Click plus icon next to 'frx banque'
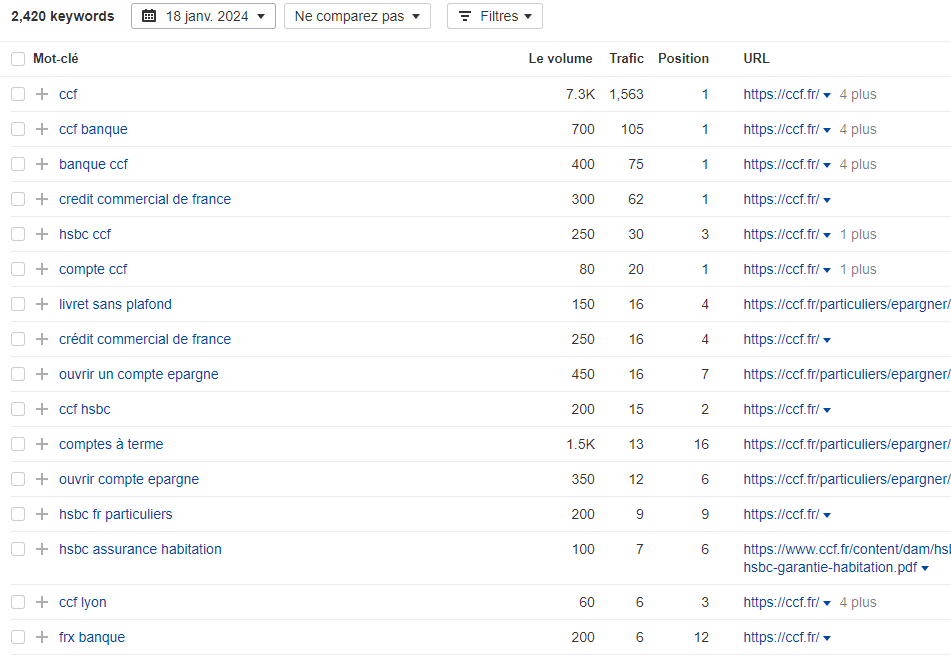This screenshot has width=951, height=660. (42, 637)
